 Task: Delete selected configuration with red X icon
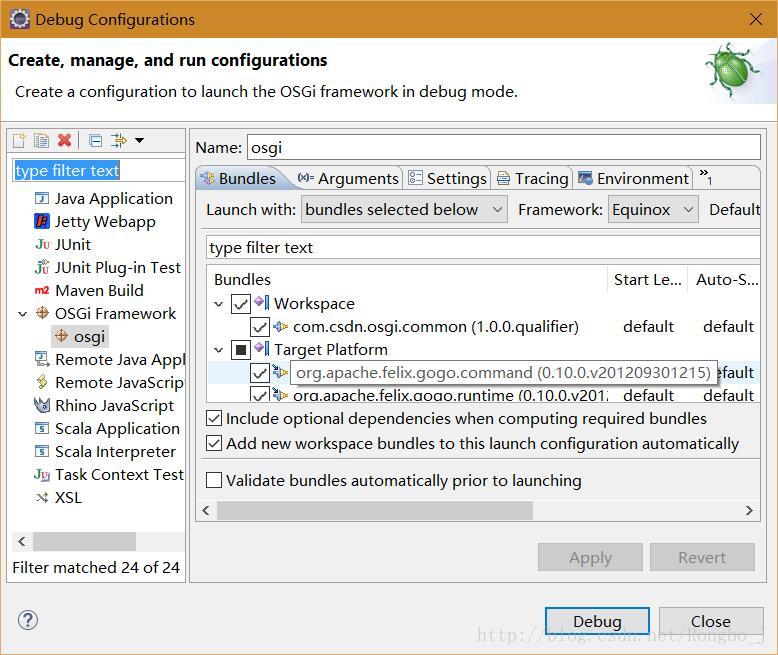tap(65, 141)
